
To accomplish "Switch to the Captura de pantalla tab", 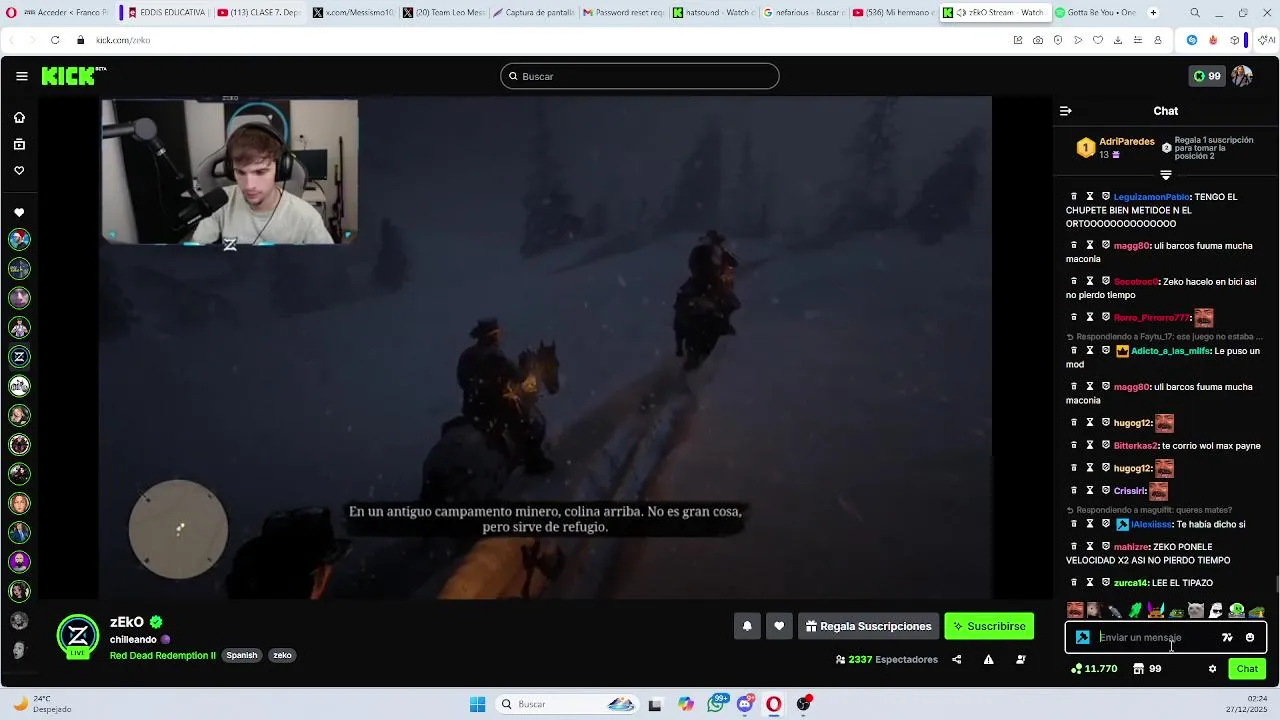I will click(532, 13).
